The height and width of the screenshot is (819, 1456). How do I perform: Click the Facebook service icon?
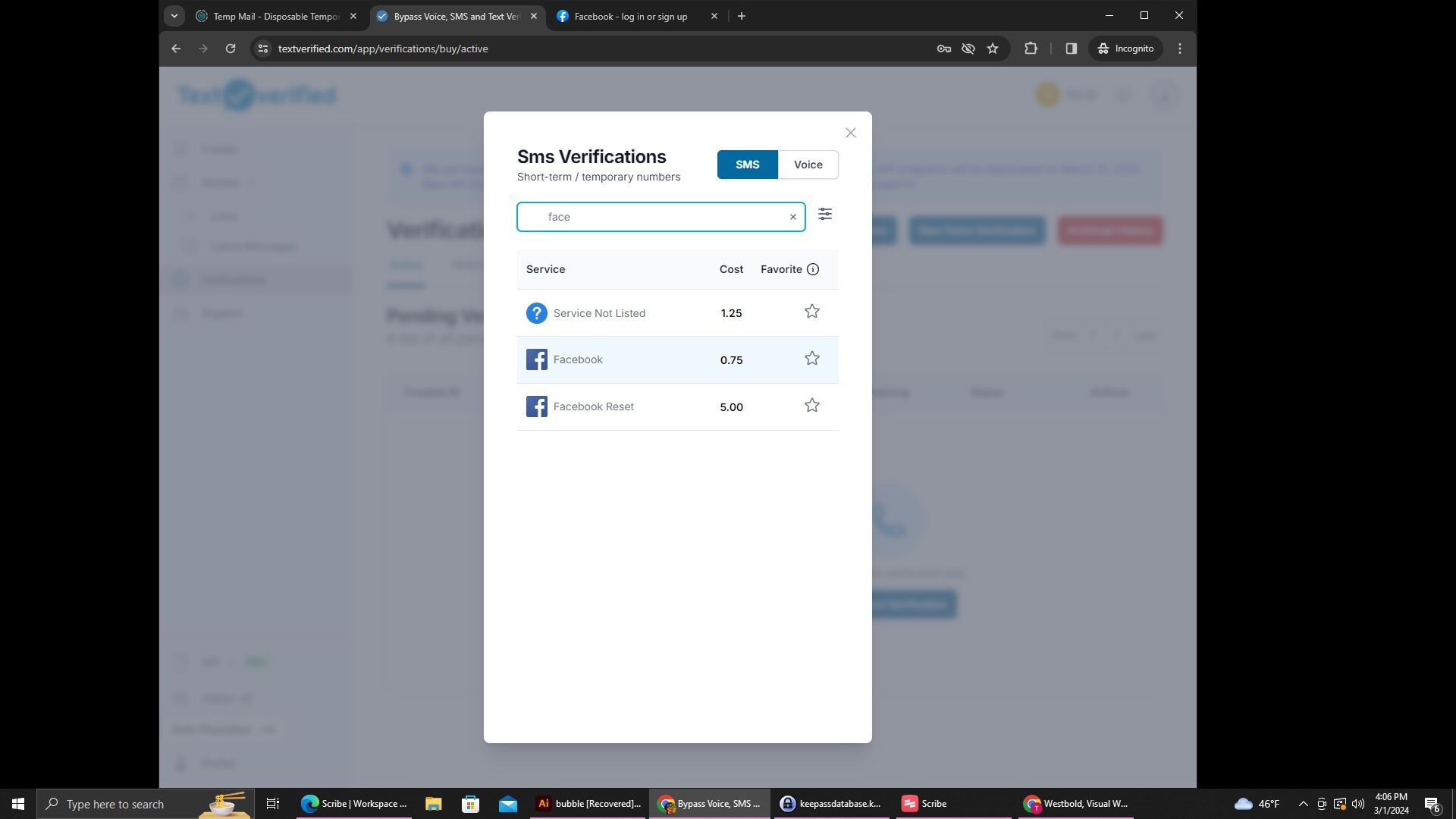pyautogui.click(x=536, y=359)
